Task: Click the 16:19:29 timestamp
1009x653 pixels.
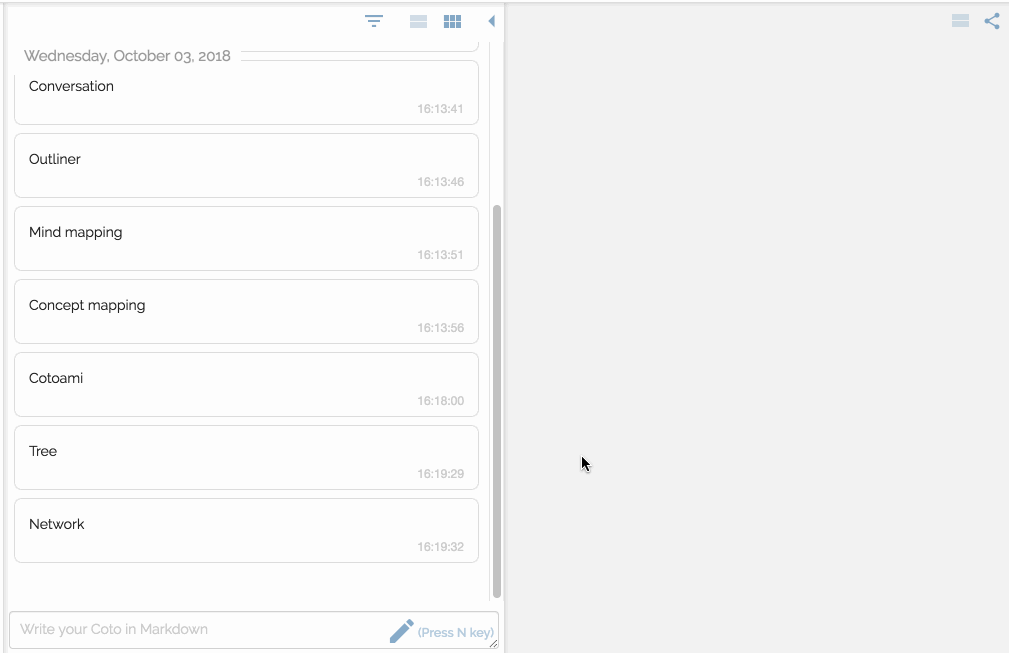Action: coord(440,474)
